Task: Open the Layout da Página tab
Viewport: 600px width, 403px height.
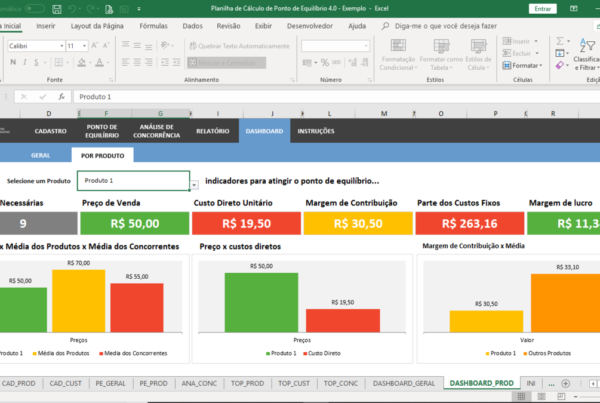Action: click(x=97, y=26)
